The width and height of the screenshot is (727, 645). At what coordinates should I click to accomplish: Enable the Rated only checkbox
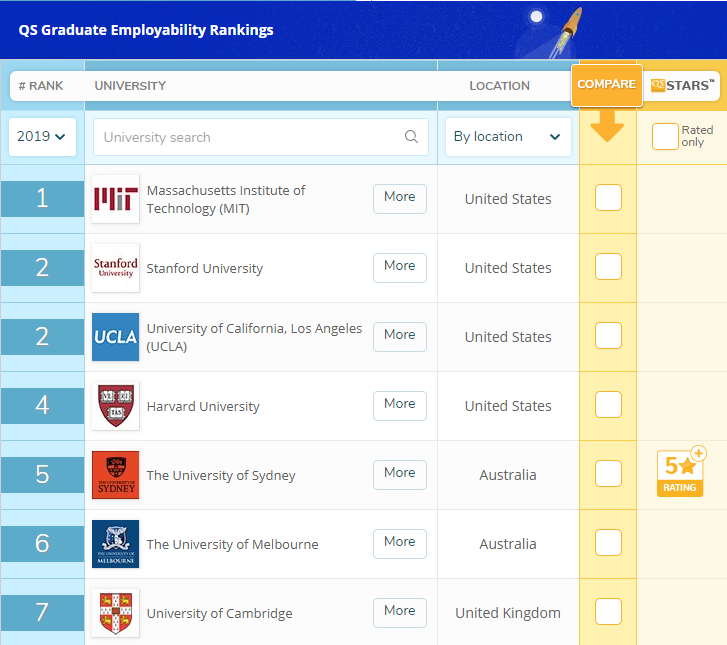coord(665,137)
